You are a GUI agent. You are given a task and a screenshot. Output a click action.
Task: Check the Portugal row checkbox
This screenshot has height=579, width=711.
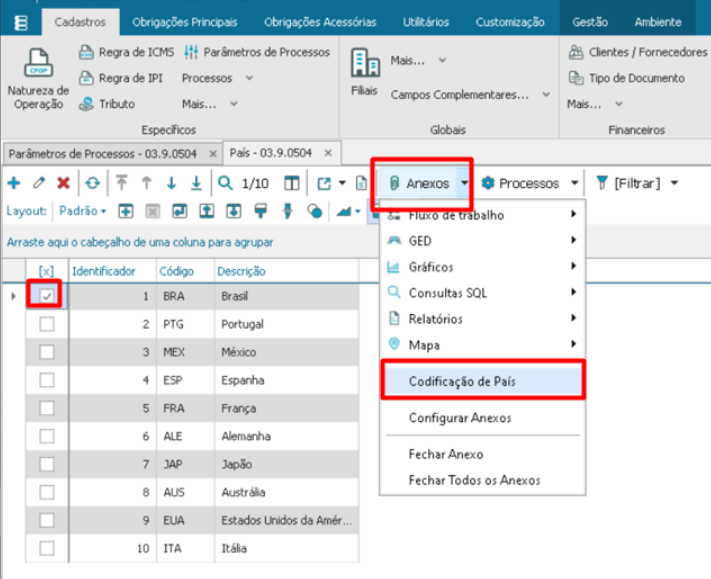click(47, 324)
